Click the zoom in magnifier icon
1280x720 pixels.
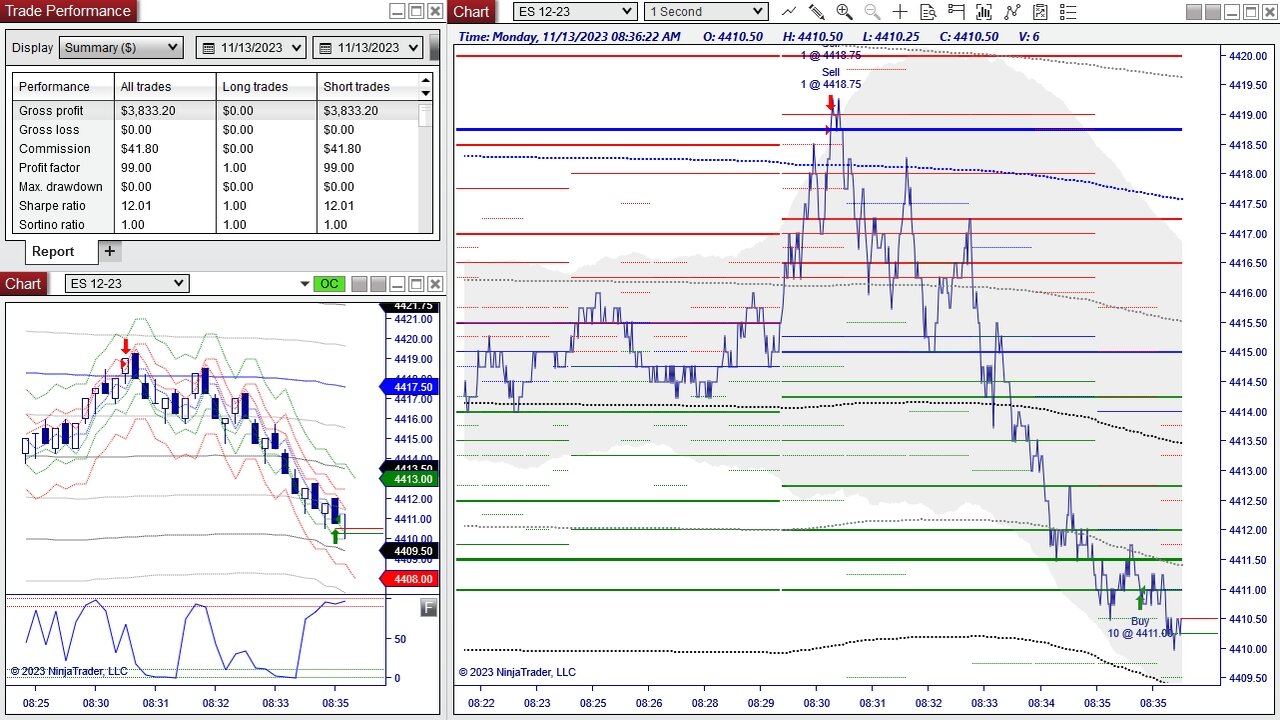click(844, 12)
